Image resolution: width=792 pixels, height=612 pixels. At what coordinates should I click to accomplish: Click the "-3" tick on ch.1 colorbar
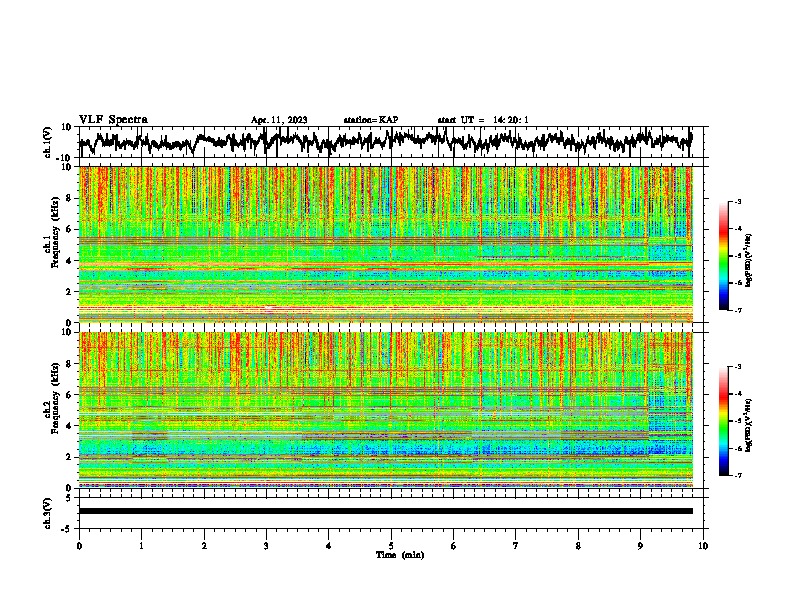point(737,201)
